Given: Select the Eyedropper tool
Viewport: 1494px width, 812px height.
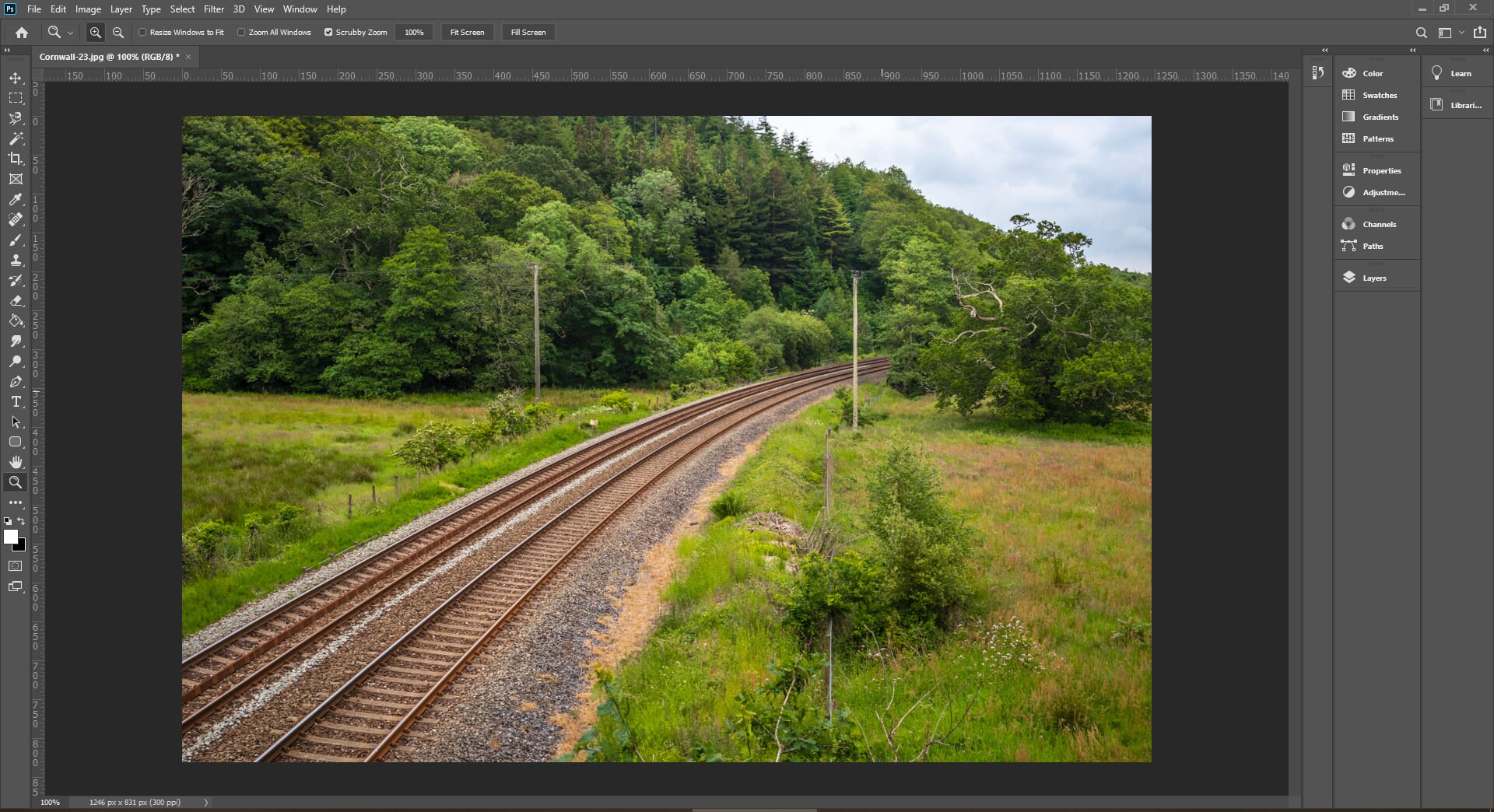Looking at the screenshot, I should [16, 199].
